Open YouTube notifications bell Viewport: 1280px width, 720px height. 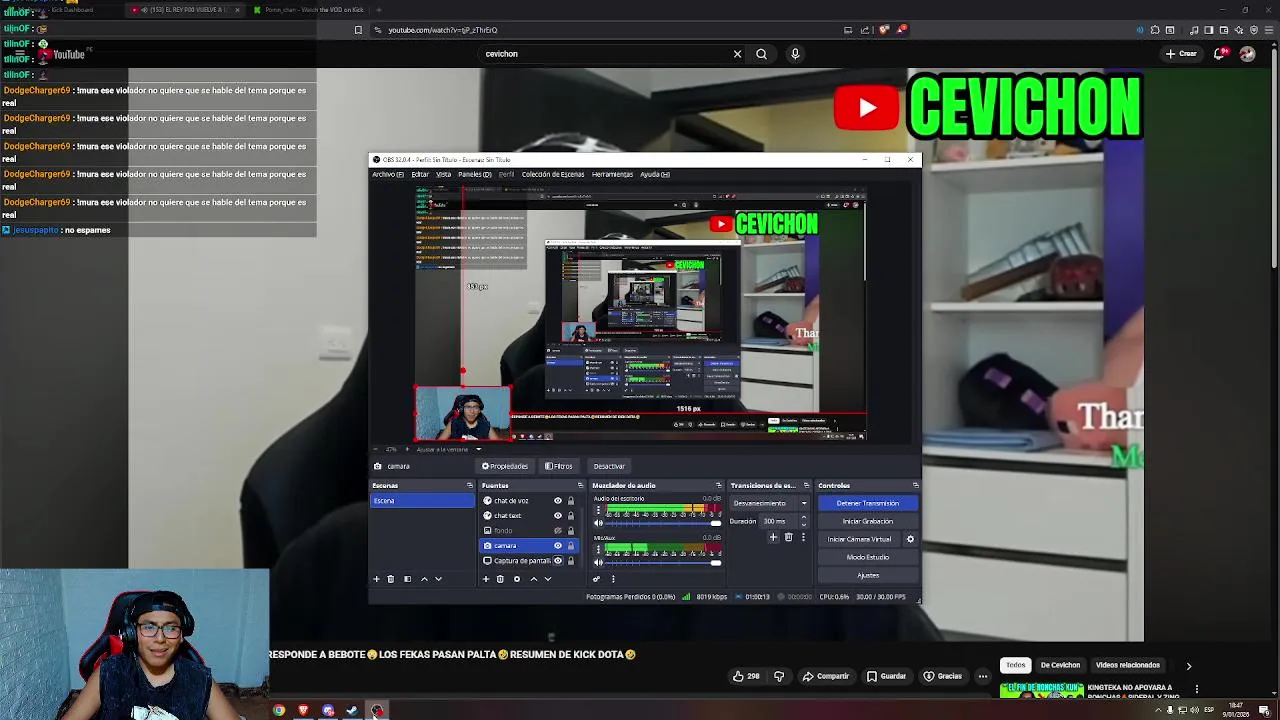point(1220,54)
